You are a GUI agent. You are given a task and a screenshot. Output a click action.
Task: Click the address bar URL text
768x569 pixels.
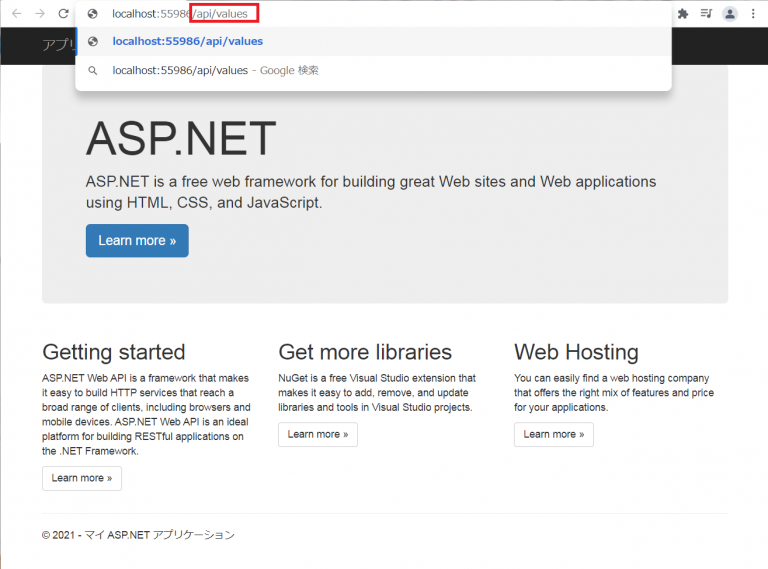coord(180,14)
